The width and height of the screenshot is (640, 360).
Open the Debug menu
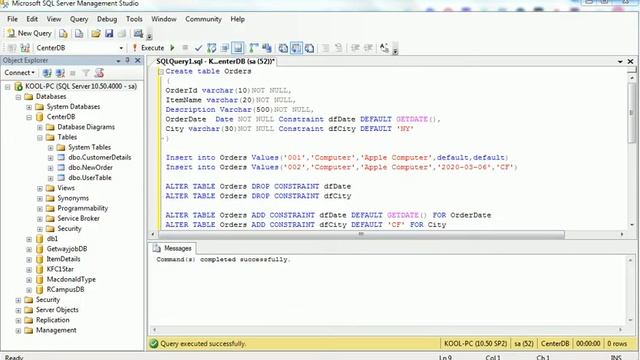(x=107, y=19)
